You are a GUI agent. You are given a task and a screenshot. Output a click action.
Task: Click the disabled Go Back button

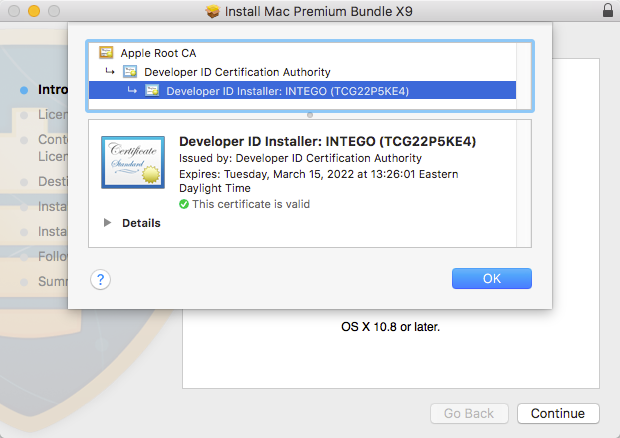[469, 413]
